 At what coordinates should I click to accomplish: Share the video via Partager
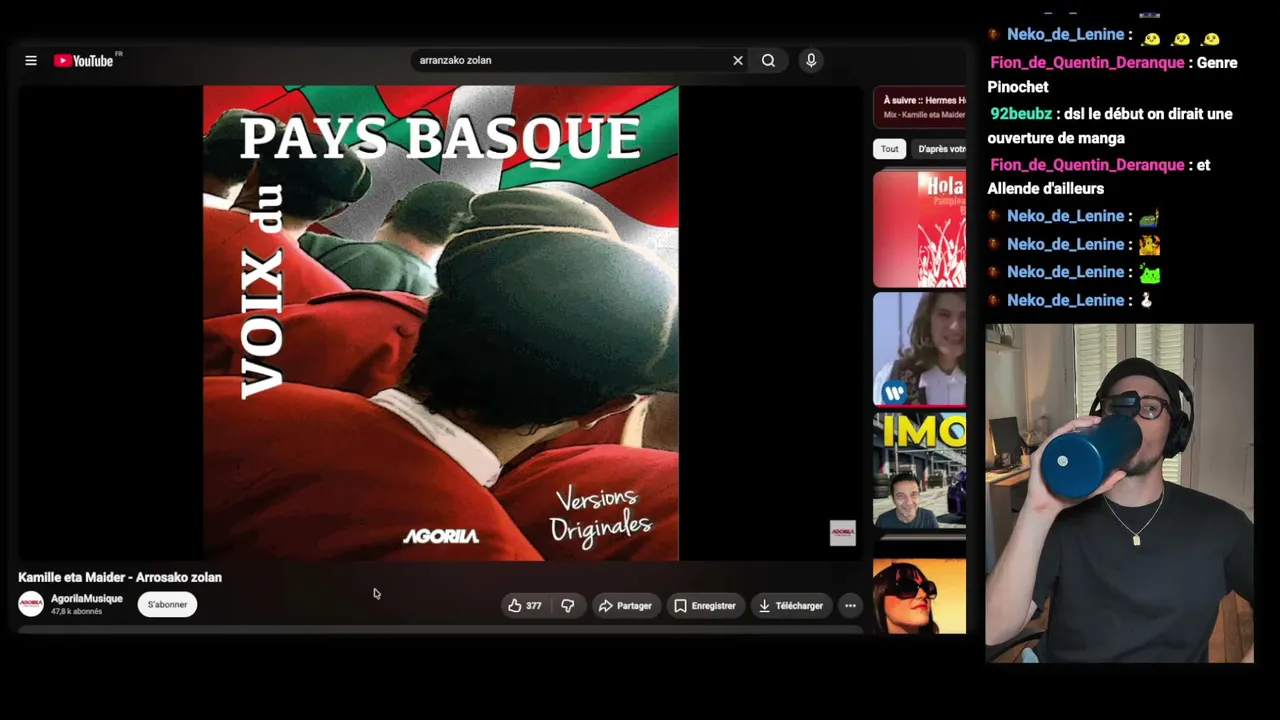[x=625, y=606]
